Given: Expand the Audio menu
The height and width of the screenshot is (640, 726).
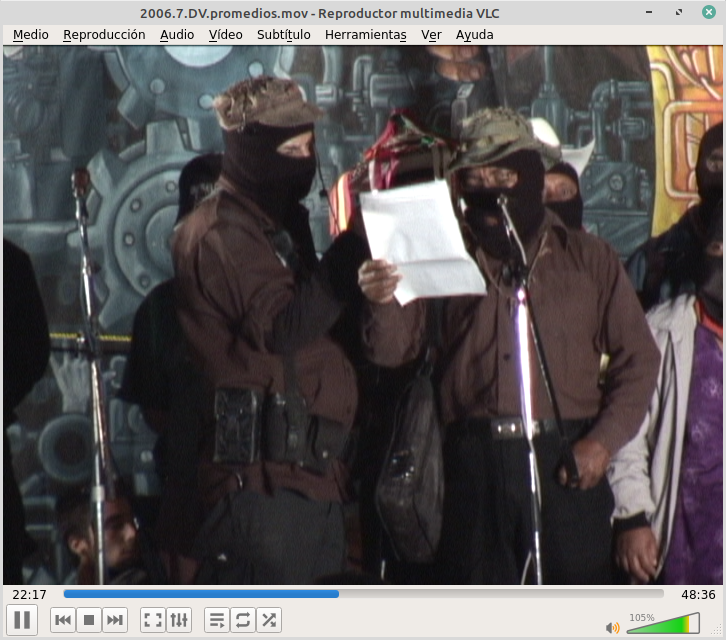Looking at the screenshot, I should point(177,34).
